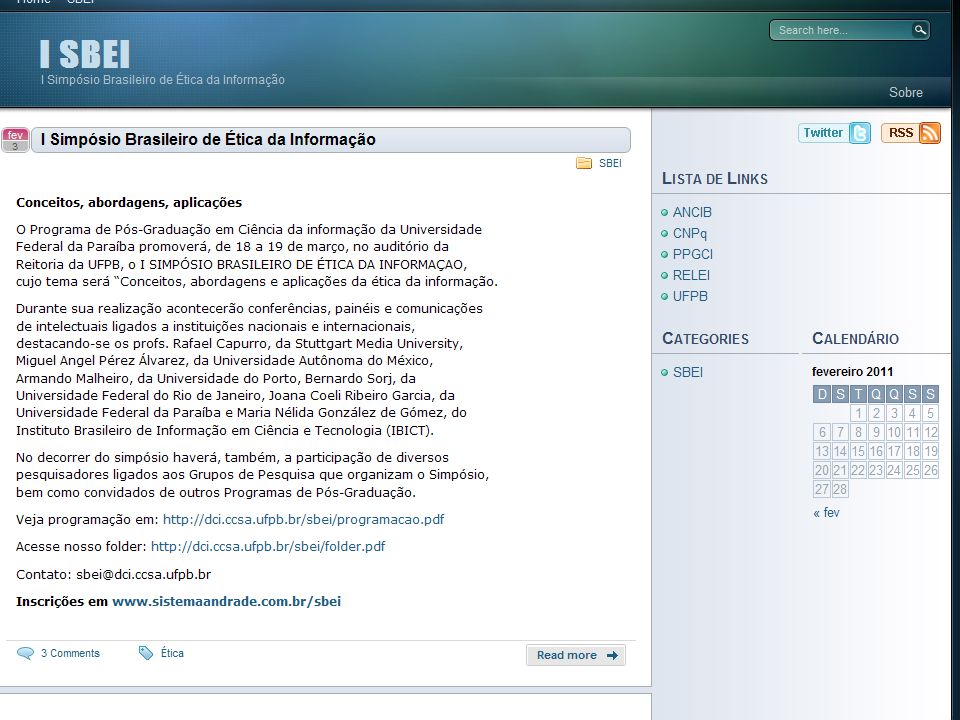Open the 3 Comments link

click(70, 653)
